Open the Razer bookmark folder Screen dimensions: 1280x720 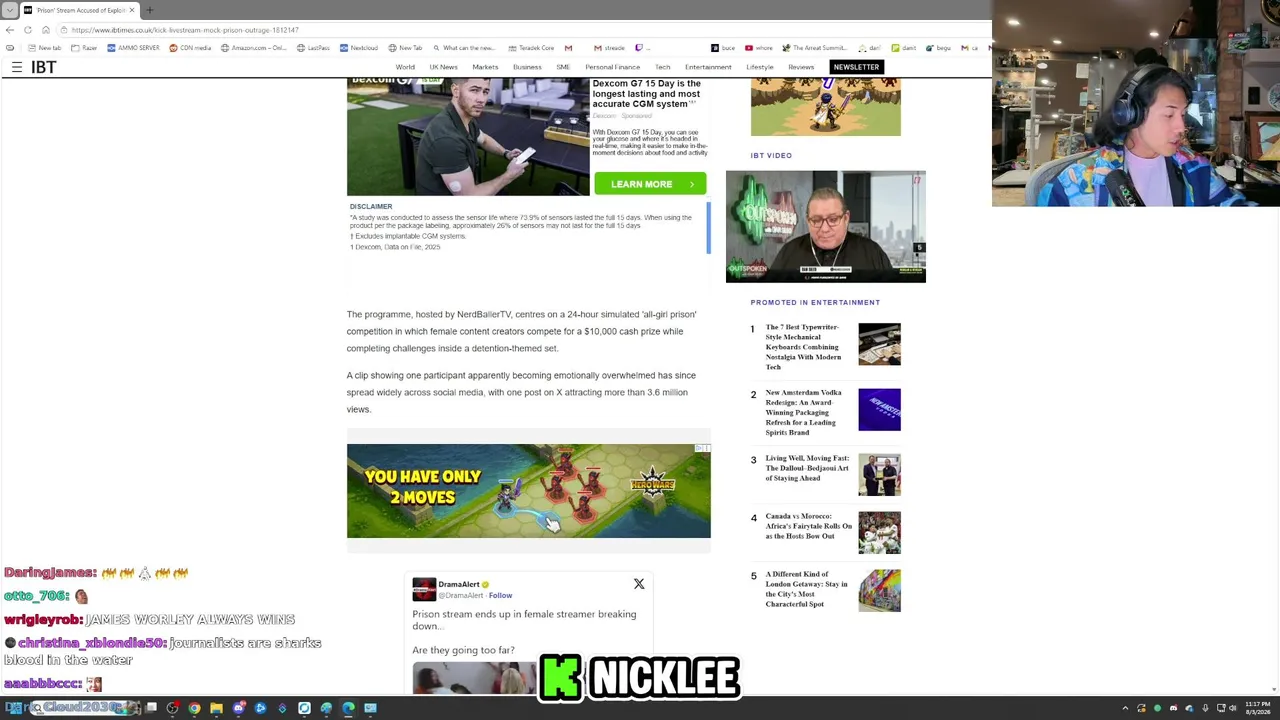[x=85, y=48]
